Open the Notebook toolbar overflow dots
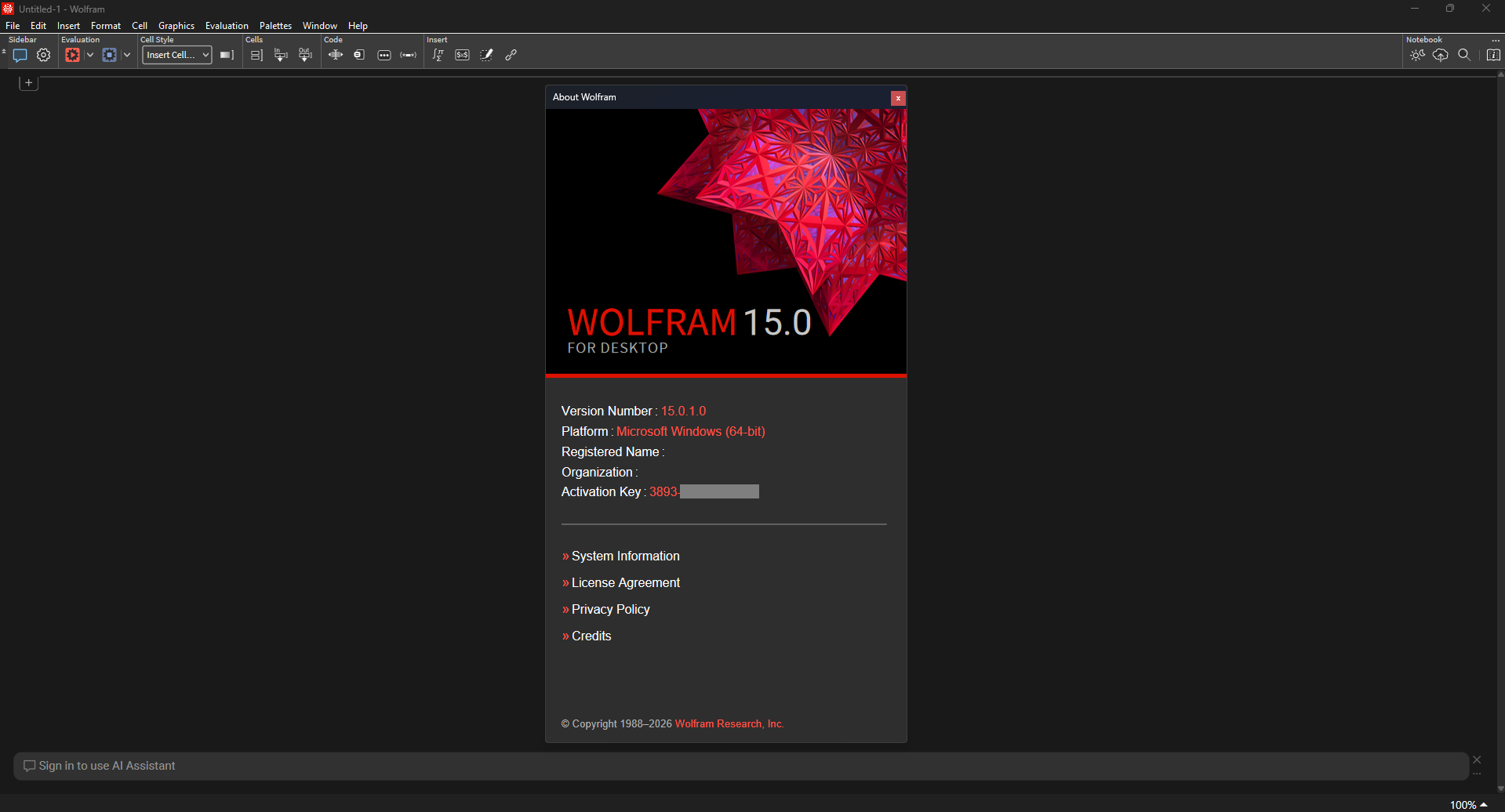The height and width of the screenshot is (812, 1505). (x=1496, y=40)
